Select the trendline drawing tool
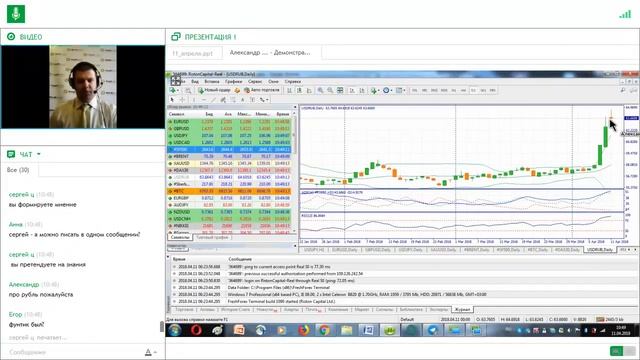This screenshot has height=360, width=640. [x=213, y=100]
